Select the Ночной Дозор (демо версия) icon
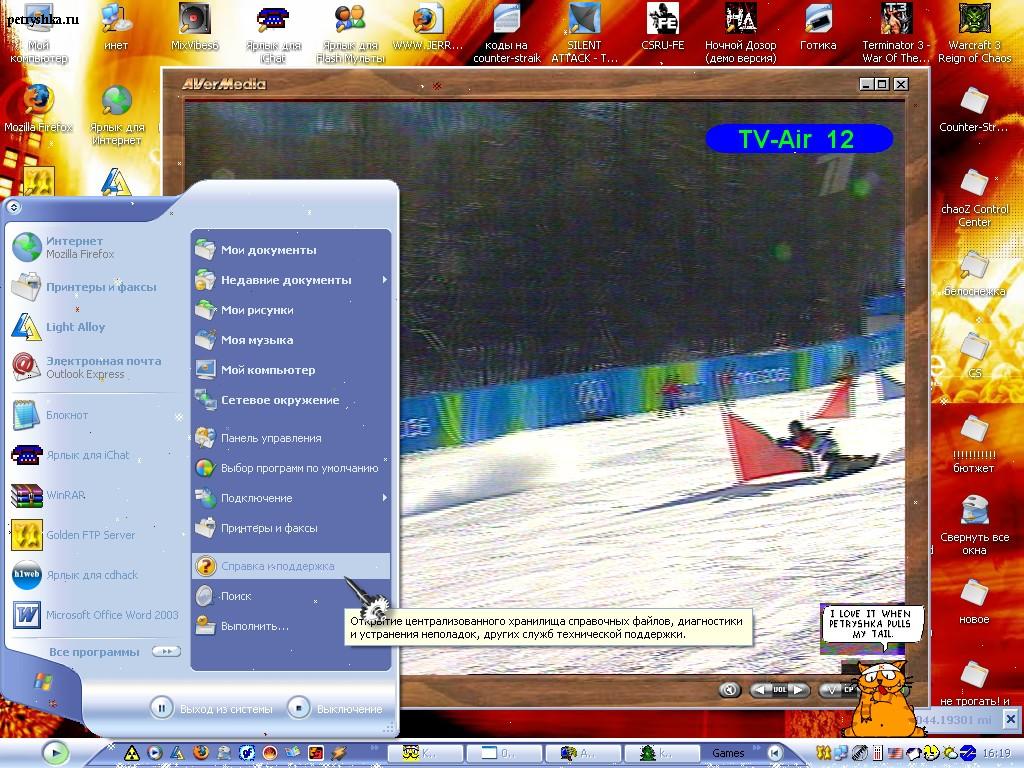 tap(741, 33)
